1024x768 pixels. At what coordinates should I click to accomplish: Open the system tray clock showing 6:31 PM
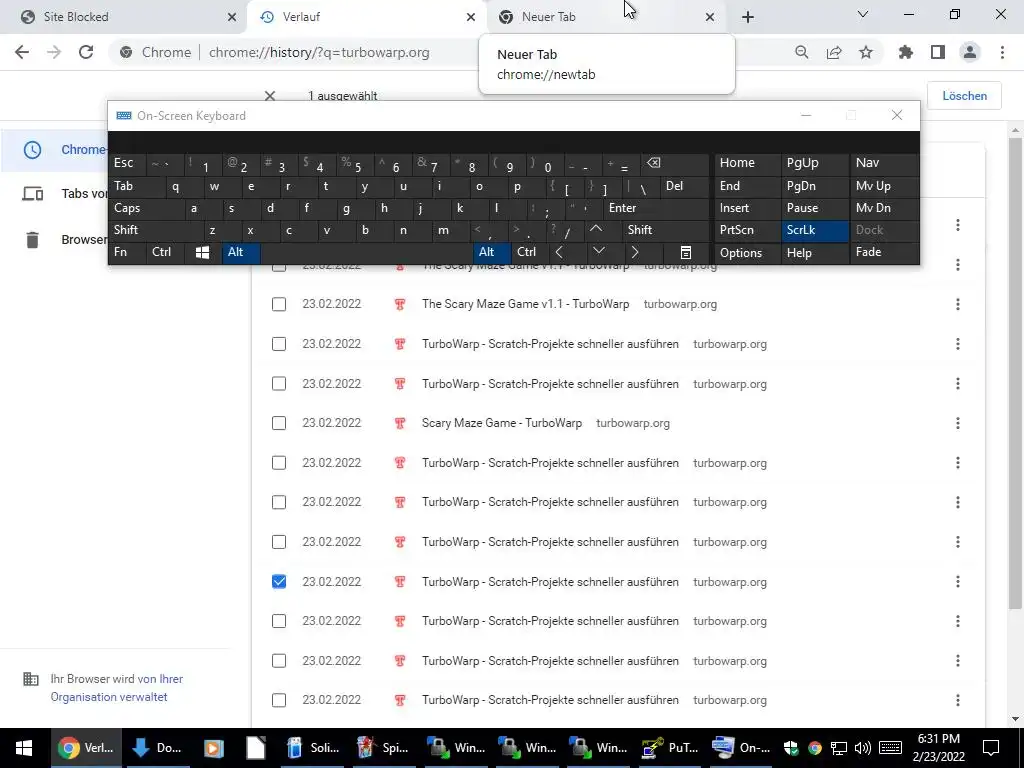click(939, 748)
